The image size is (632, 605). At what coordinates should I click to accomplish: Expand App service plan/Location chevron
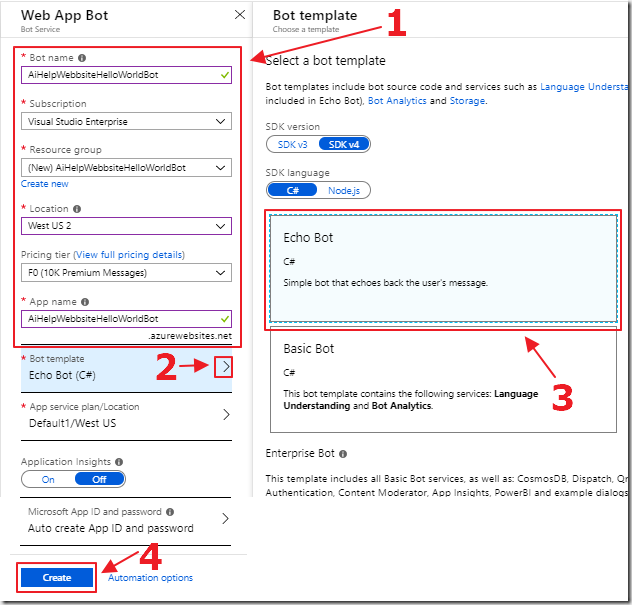coord(226,414)
